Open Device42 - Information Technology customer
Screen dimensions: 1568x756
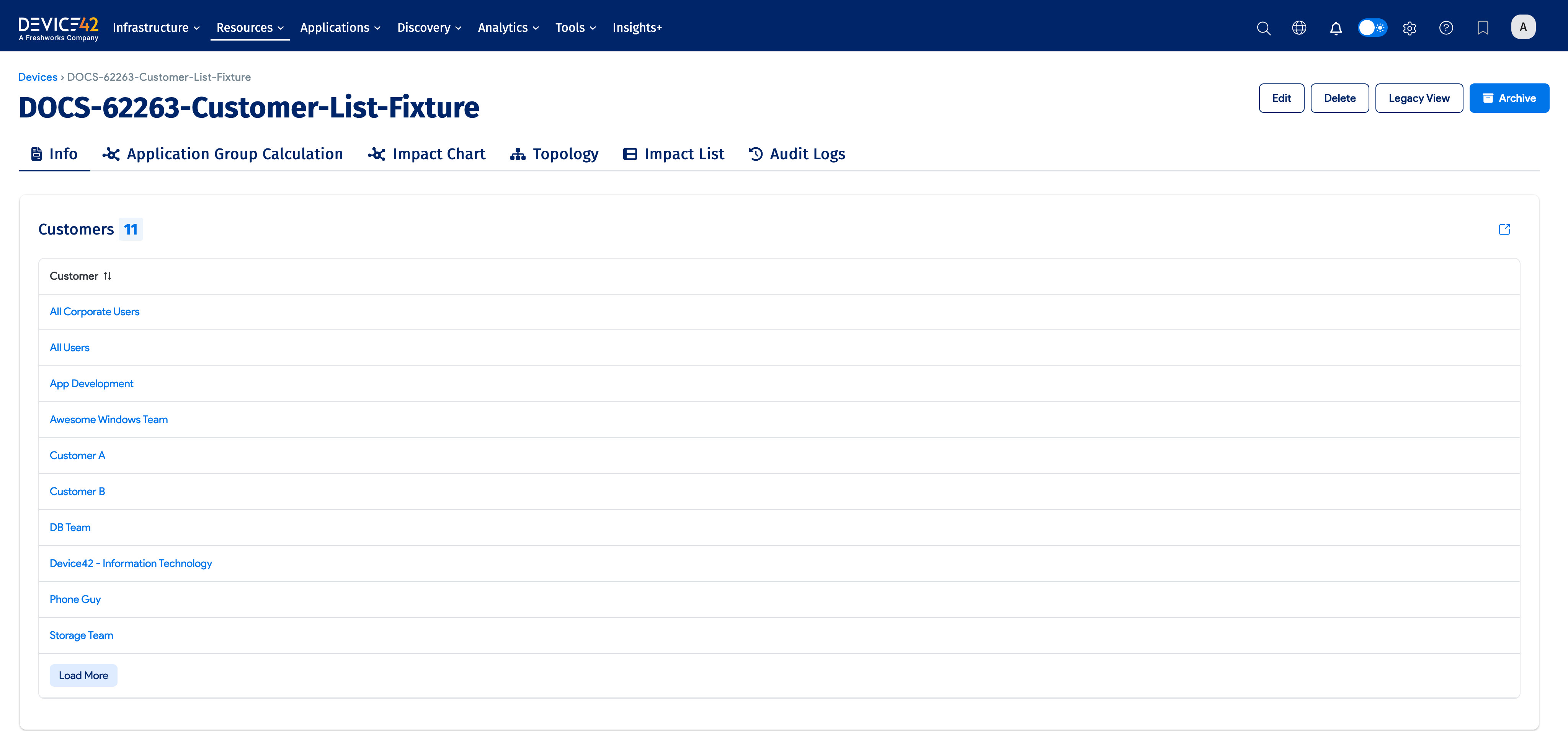[131, 563]
